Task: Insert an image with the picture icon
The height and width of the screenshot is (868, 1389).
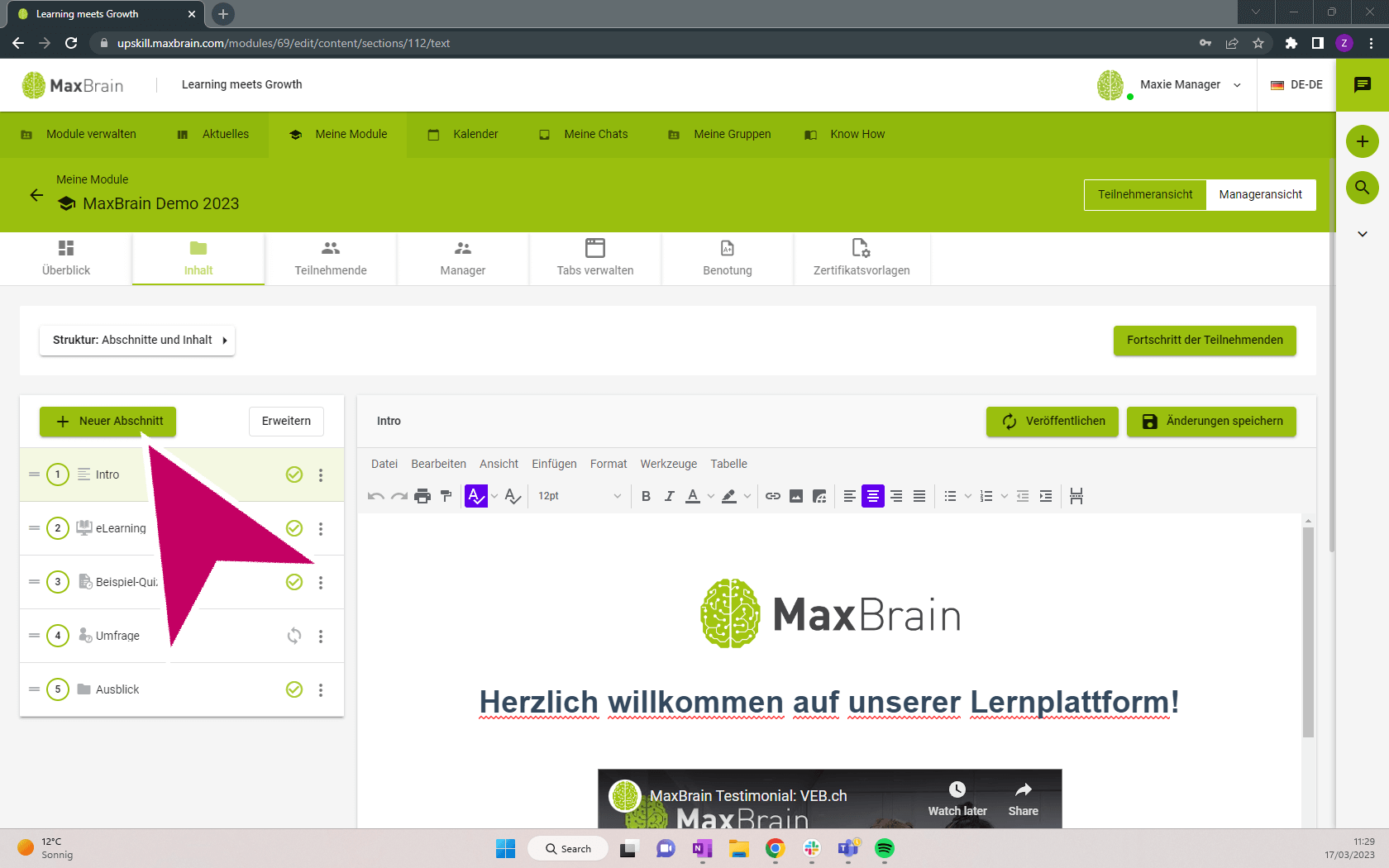Action: 796,496
